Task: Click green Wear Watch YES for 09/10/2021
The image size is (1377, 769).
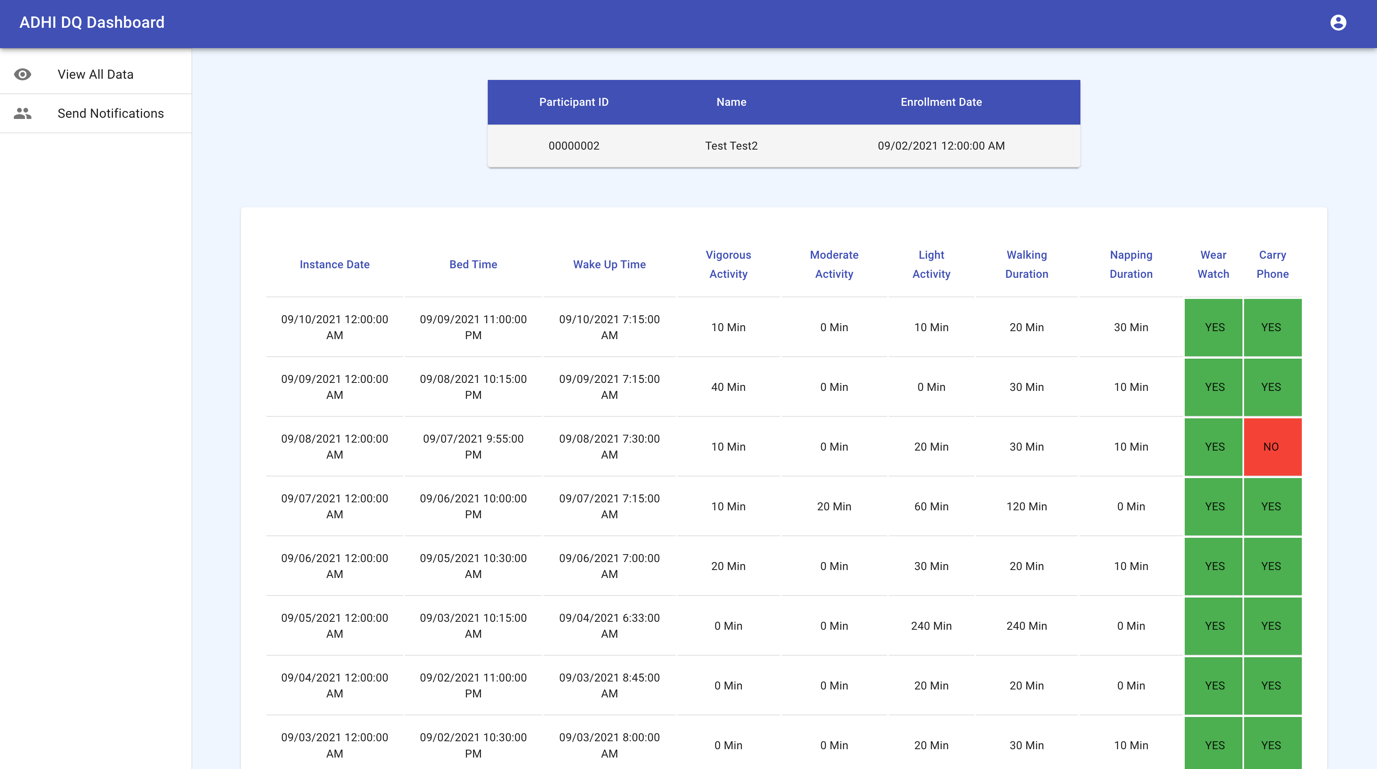Action: (1214, 328)
